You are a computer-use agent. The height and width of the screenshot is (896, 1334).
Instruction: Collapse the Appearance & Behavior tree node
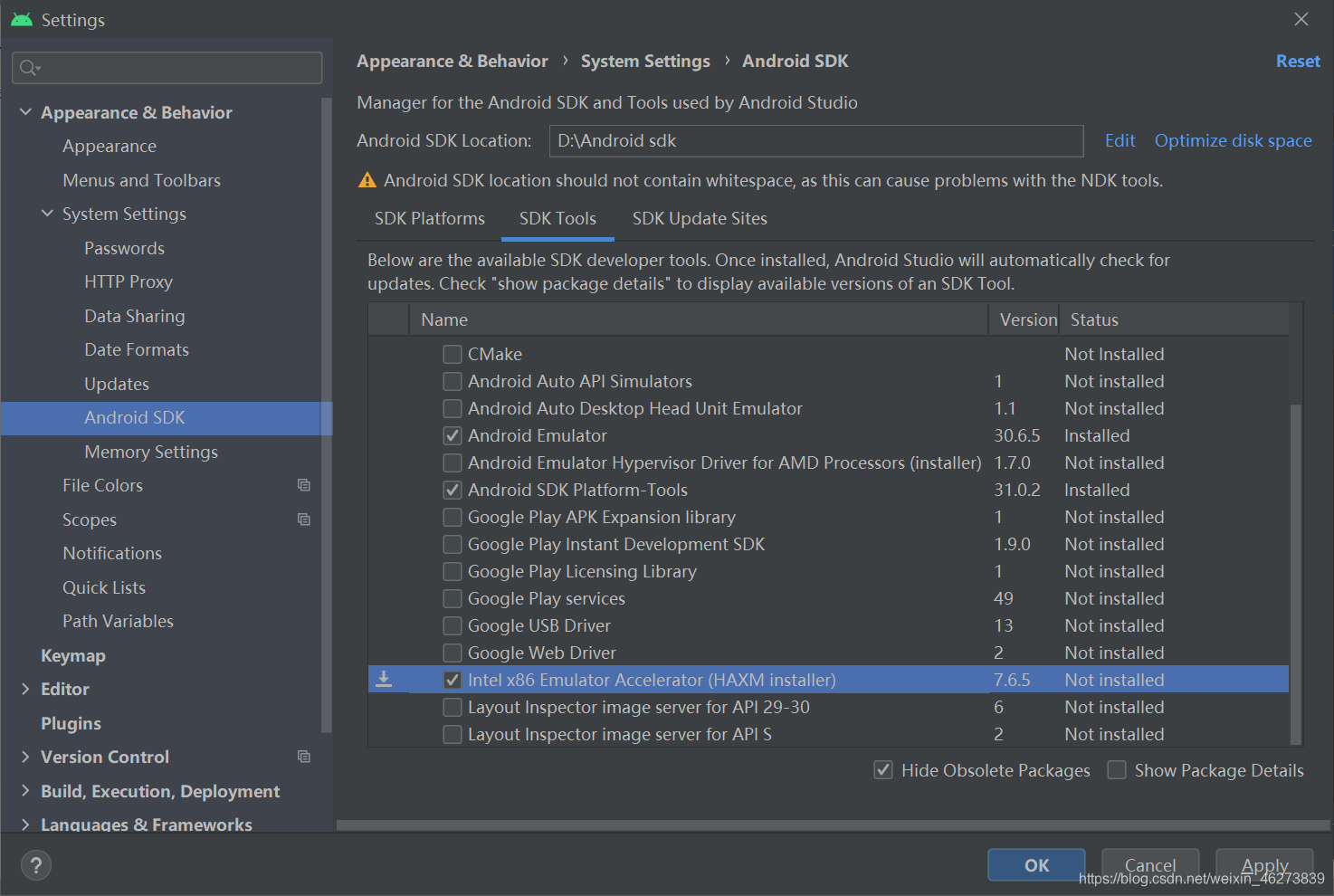(25, 112)
